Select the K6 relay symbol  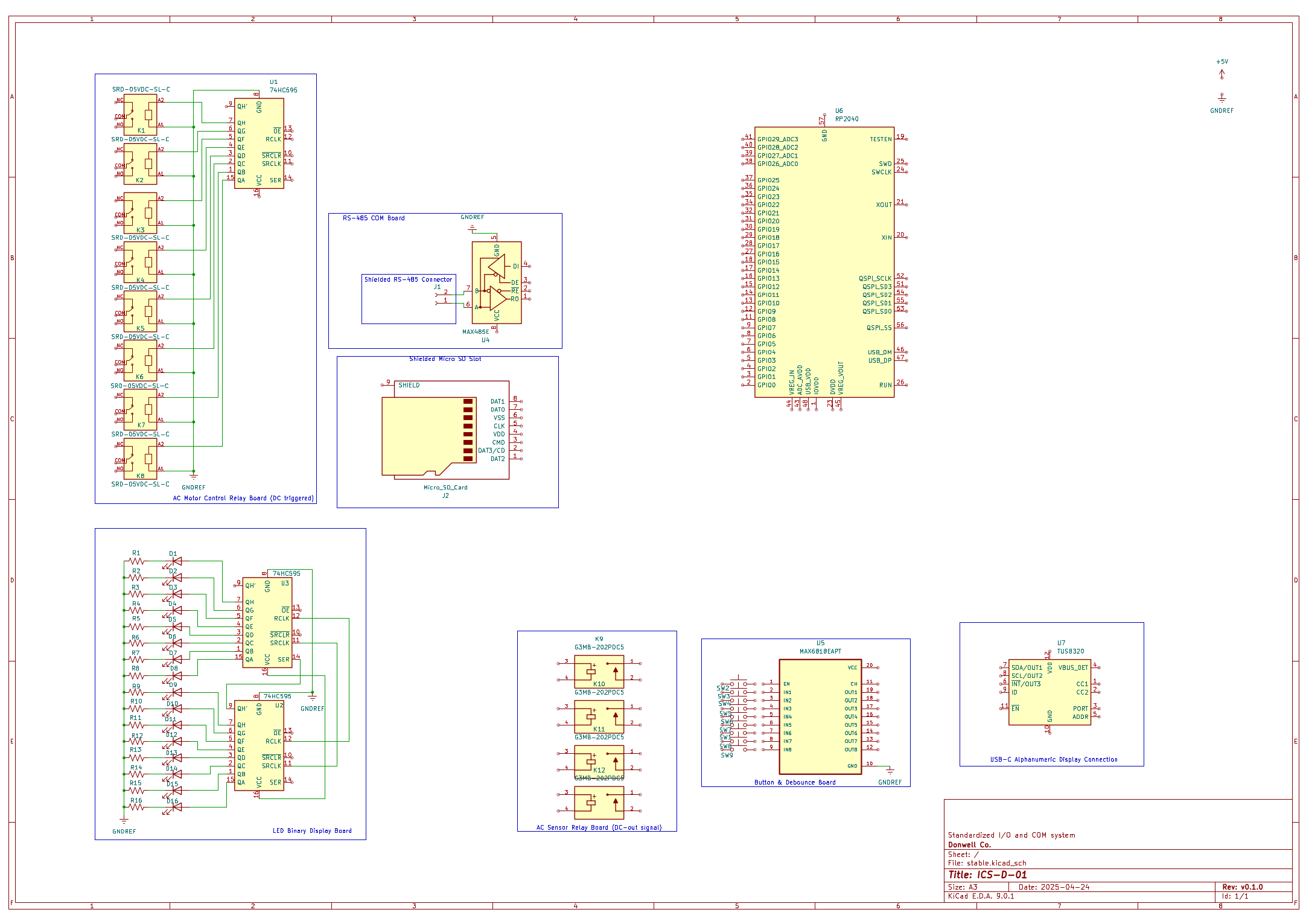pyautogui.click(x=140, y=360)
